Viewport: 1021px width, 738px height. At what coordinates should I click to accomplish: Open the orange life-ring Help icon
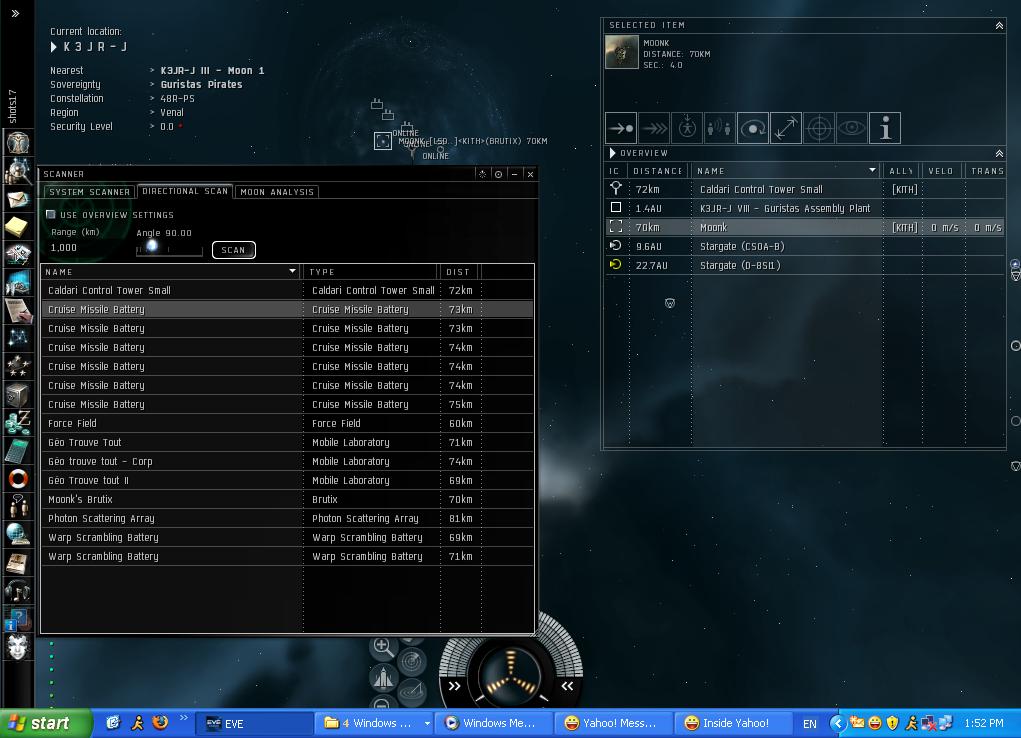point(18,479)
